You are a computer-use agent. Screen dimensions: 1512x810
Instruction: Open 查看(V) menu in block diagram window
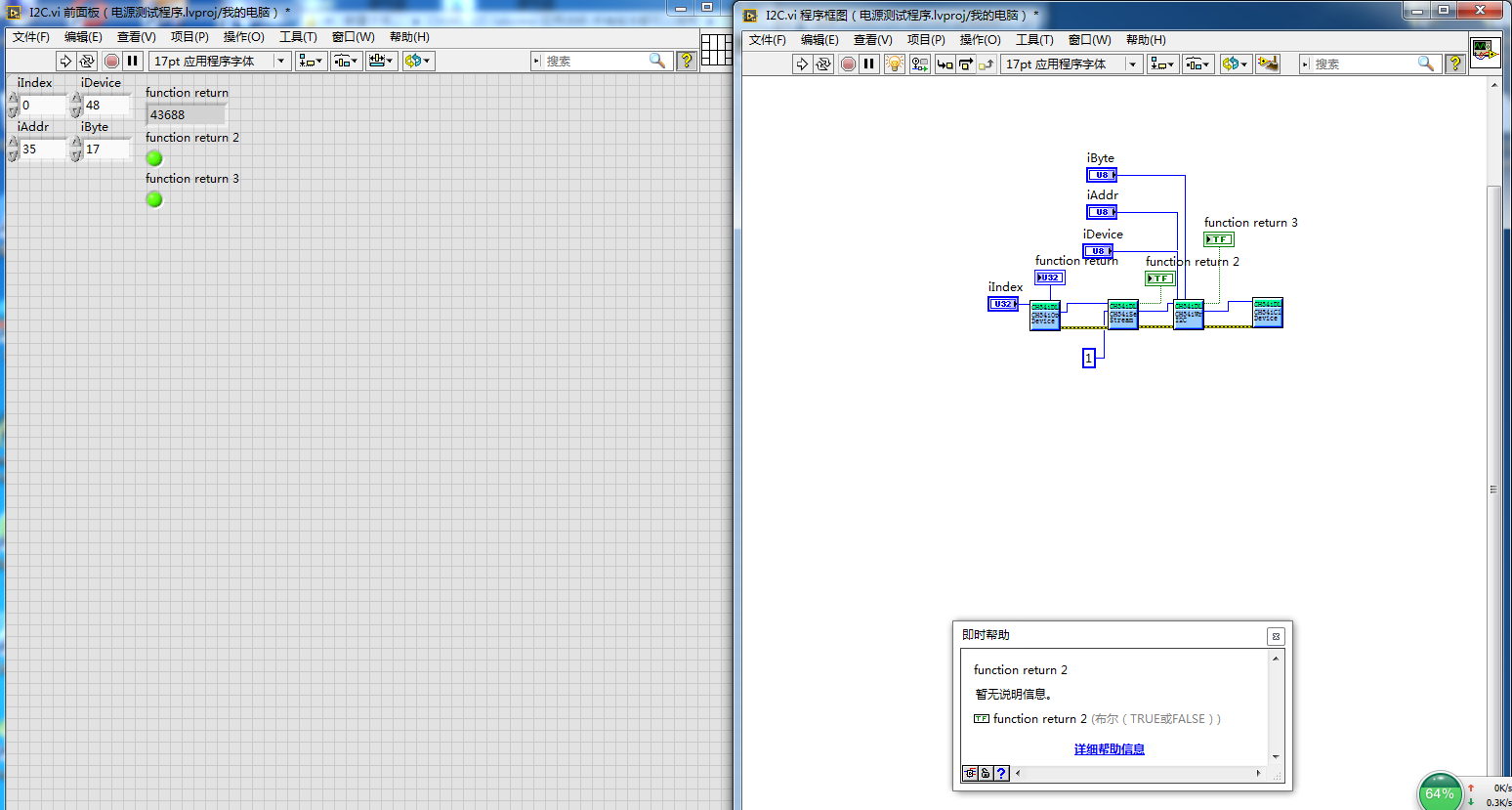872,40
